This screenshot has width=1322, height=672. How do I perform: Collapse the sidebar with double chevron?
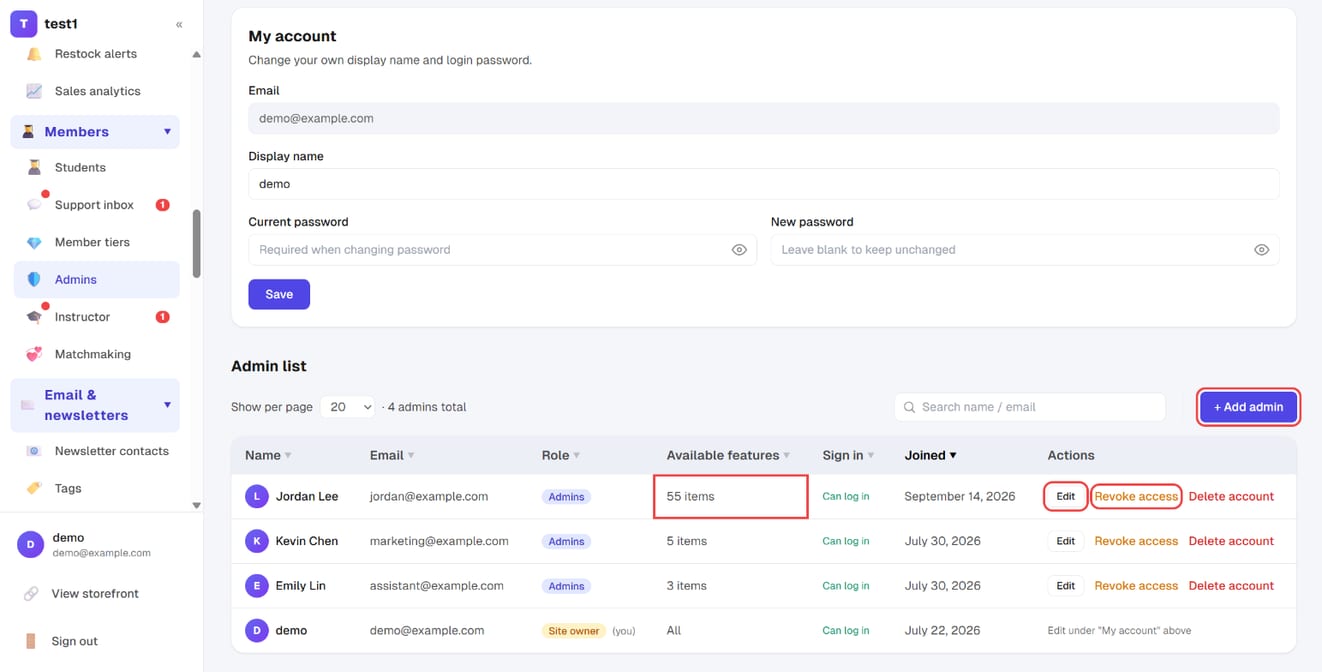pyautogui.click(x=179, y=24)
